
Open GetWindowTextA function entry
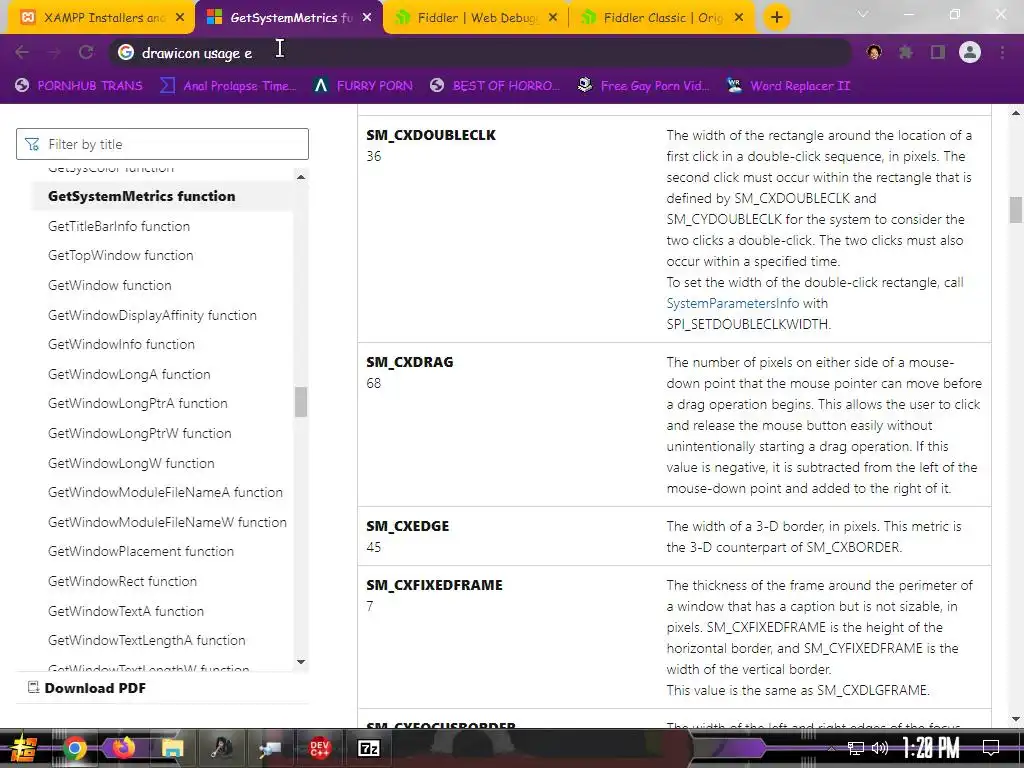[x=126, y=611]
